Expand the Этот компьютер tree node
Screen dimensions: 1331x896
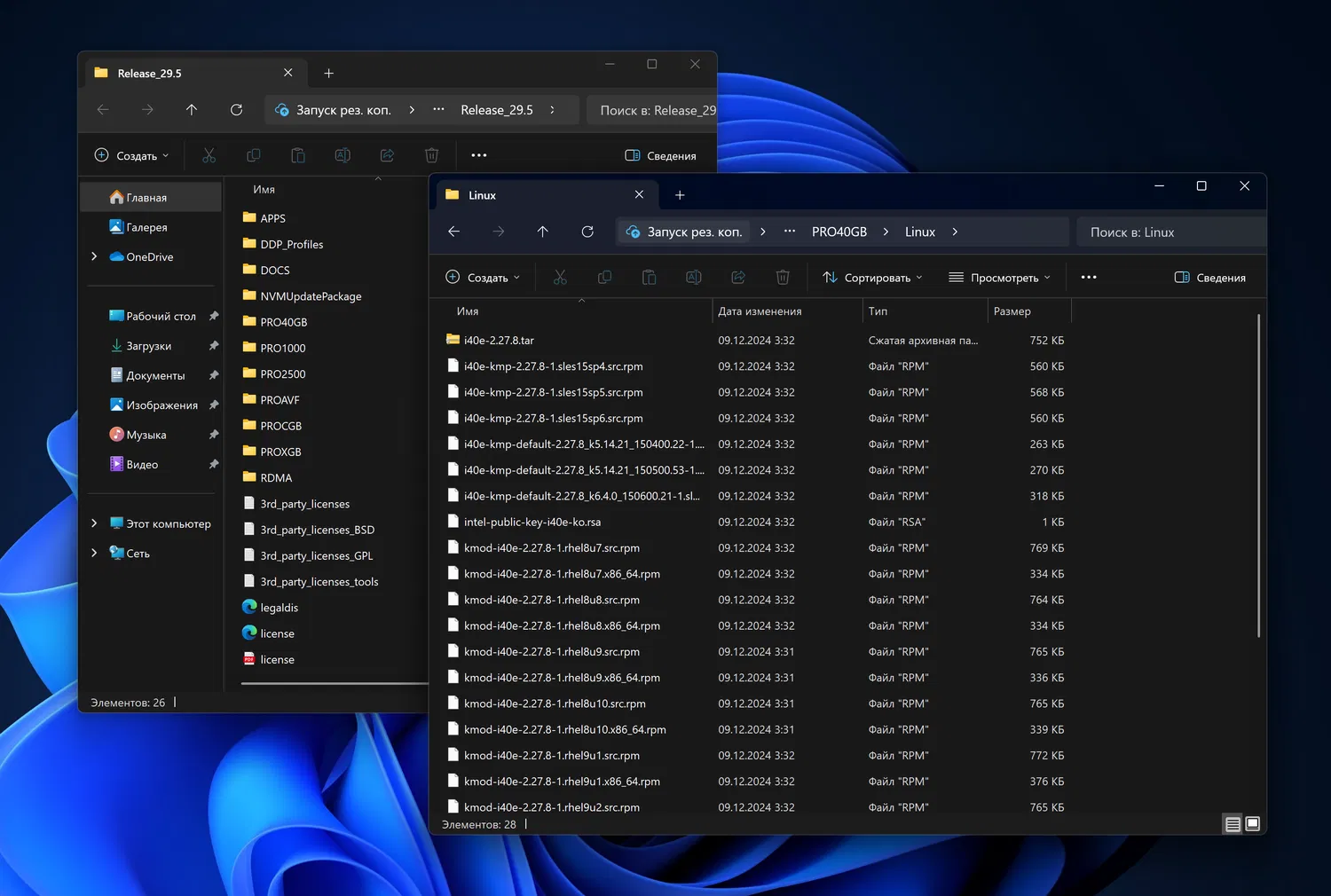(x=94, y=523)
